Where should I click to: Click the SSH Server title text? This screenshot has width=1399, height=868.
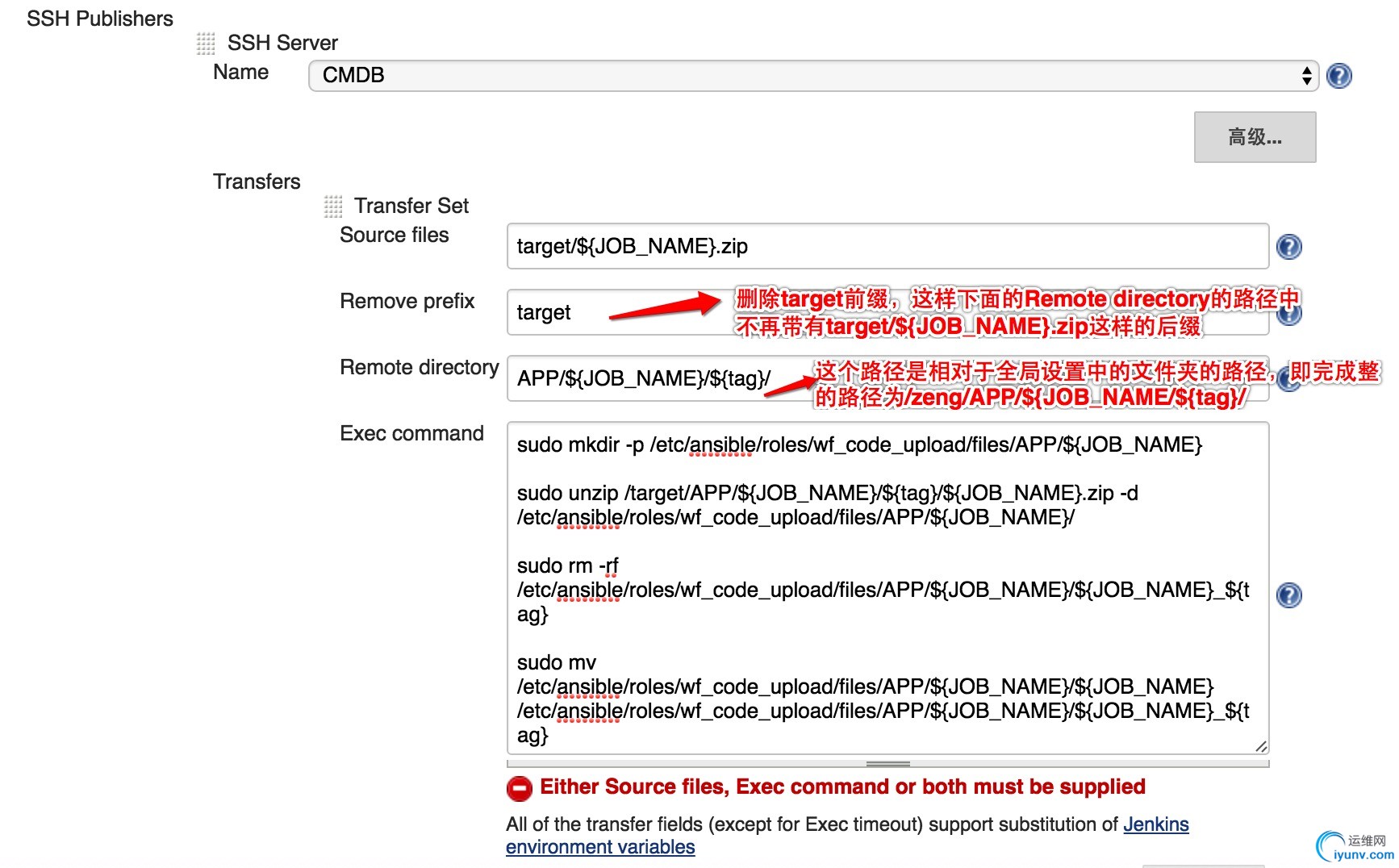click(x=282, y=43)
